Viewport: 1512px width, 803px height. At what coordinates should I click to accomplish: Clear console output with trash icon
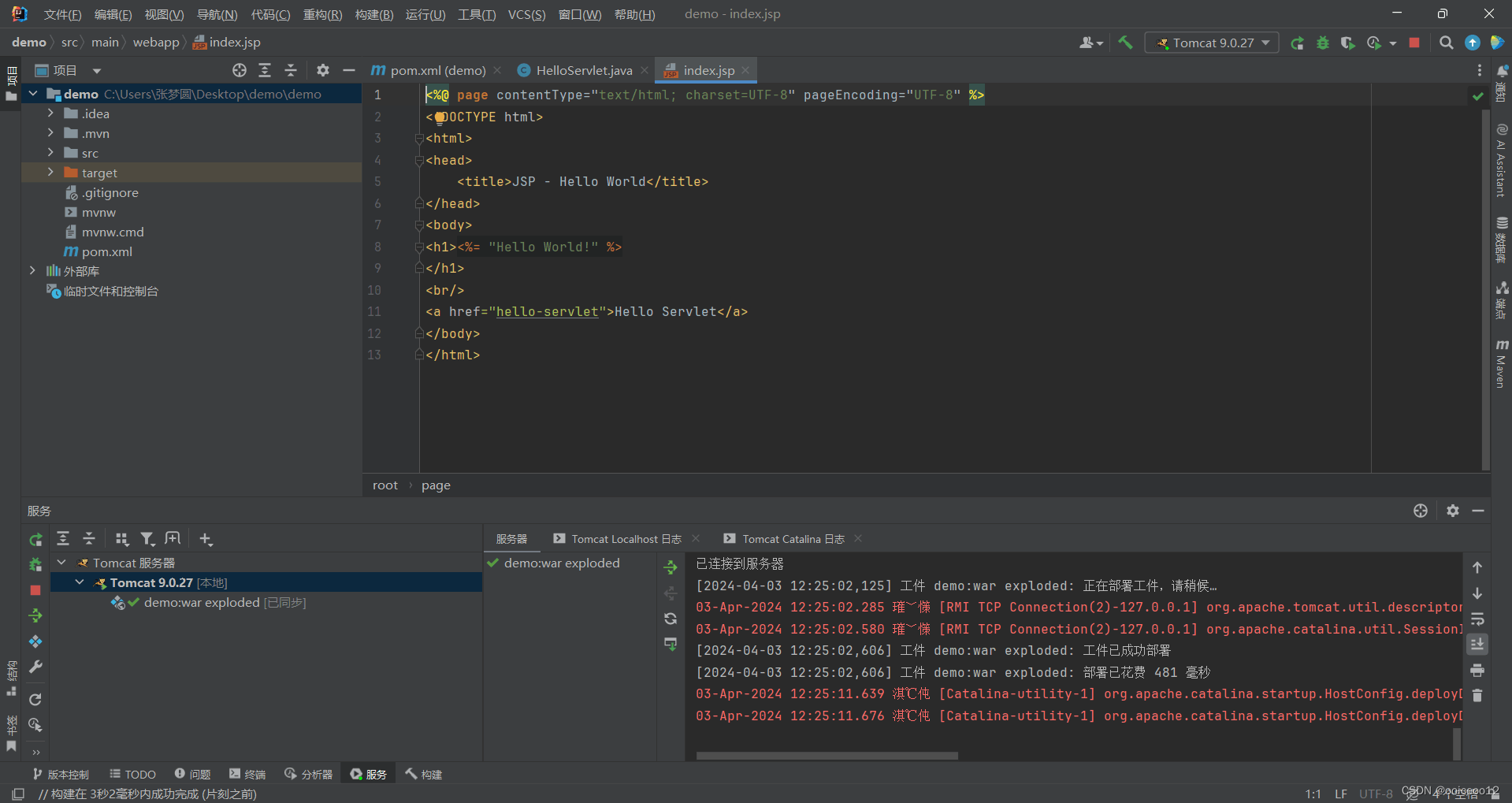coord(1477,696)
